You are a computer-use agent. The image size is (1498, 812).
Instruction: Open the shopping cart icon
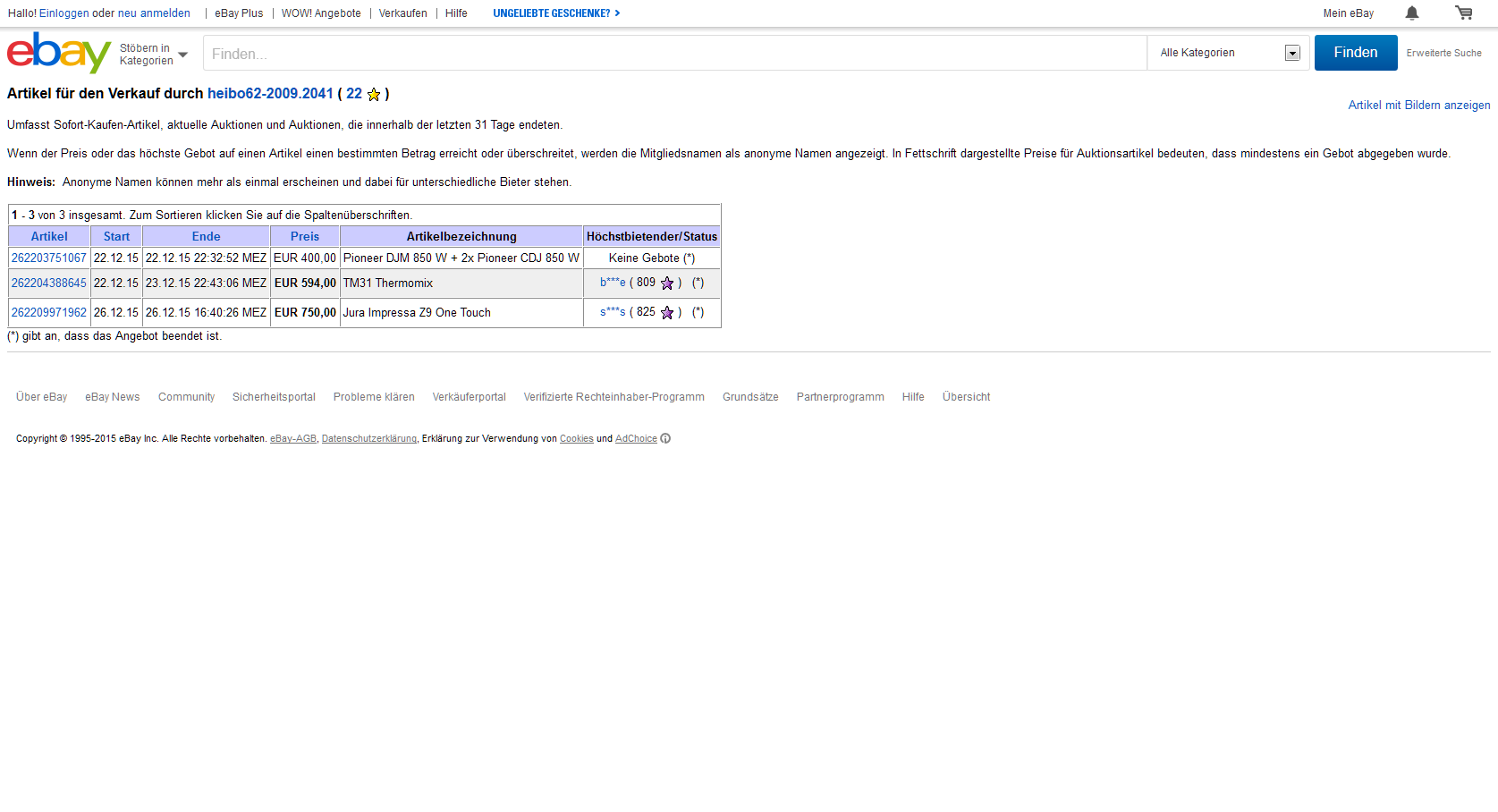click(1464, 13)
